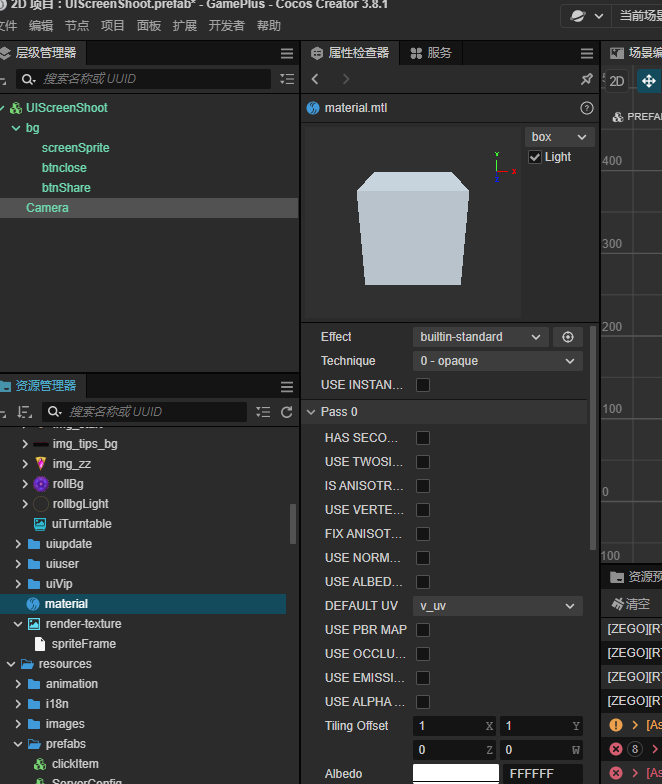The height and width of the screenshot is (784, 662).
Task: Click the console error icon with count 8
Action: [616, 748]
